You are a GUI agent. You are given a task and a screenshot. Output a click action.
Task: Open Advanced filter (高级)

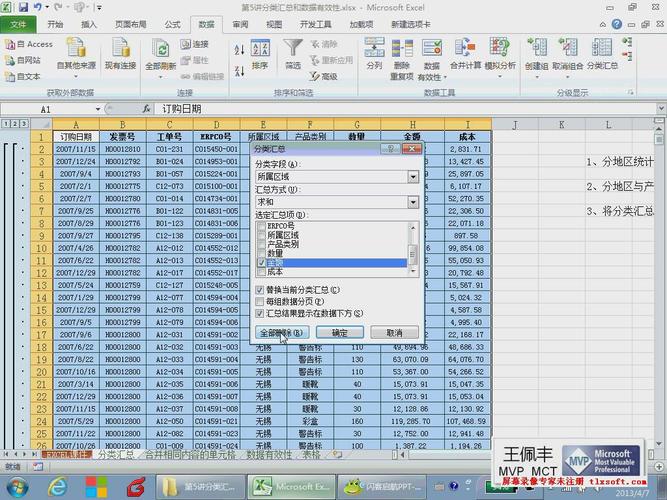pyautogui.click(x=324, y=77)
